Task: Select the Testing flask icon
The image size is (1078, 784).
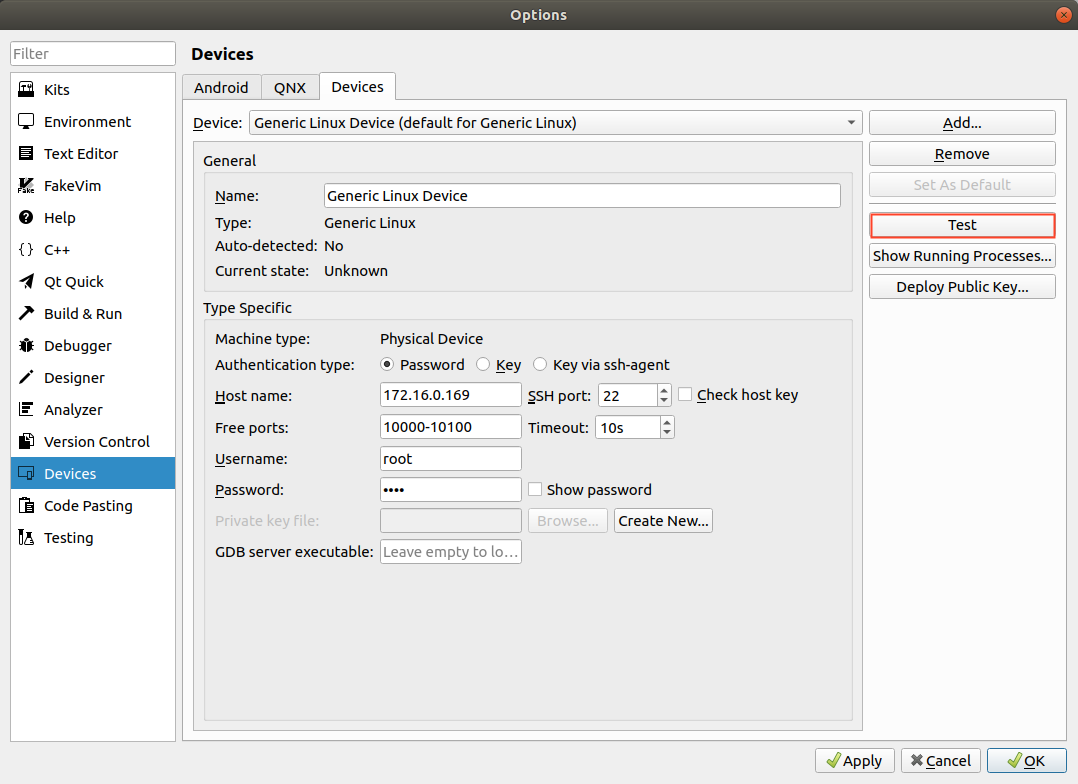Action: pos(27,538)
